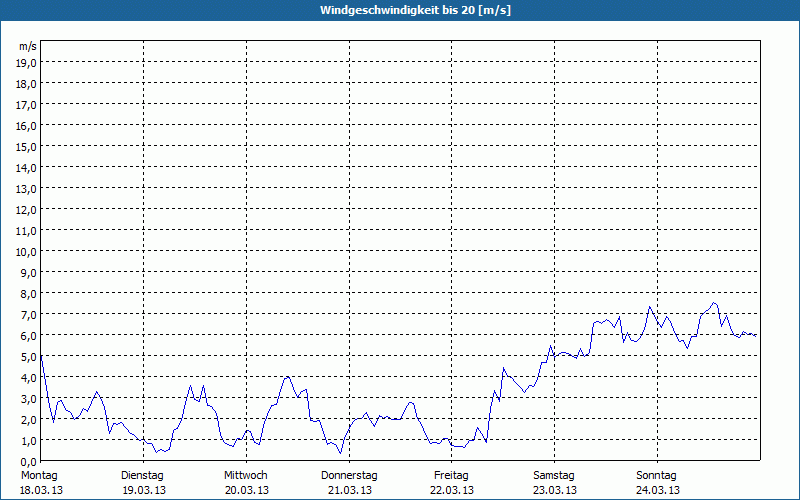Click the '13,0' y-axis label
800x500 pixels.
click(27, 189)
